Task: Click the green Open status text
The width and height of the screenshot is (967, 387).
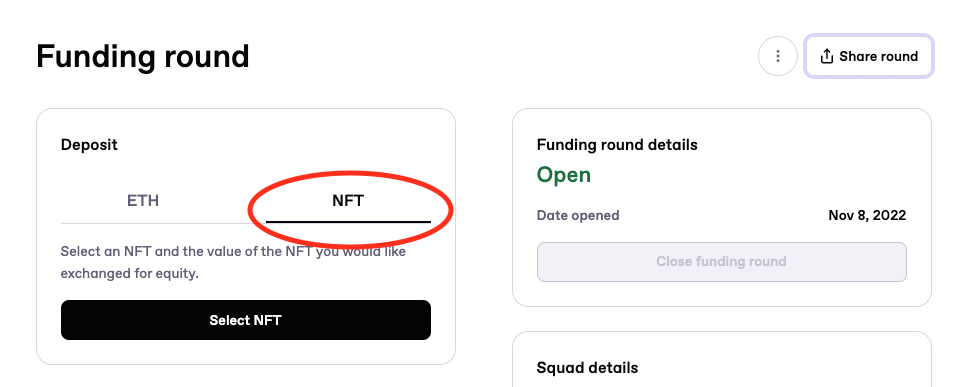Action: tap(564, 175)
